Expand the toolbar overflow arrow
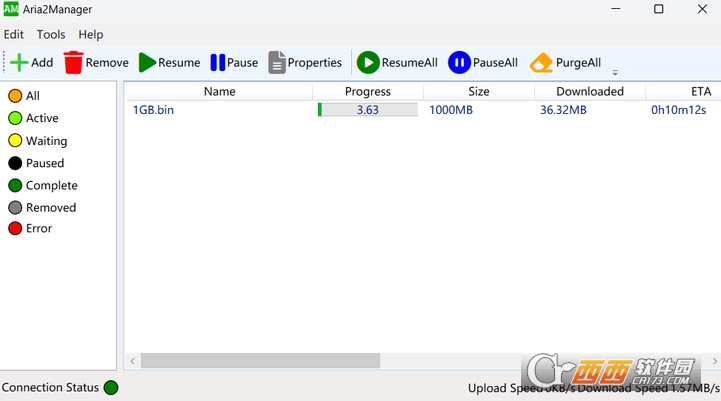The image size is (721, 401). [615, 73]
